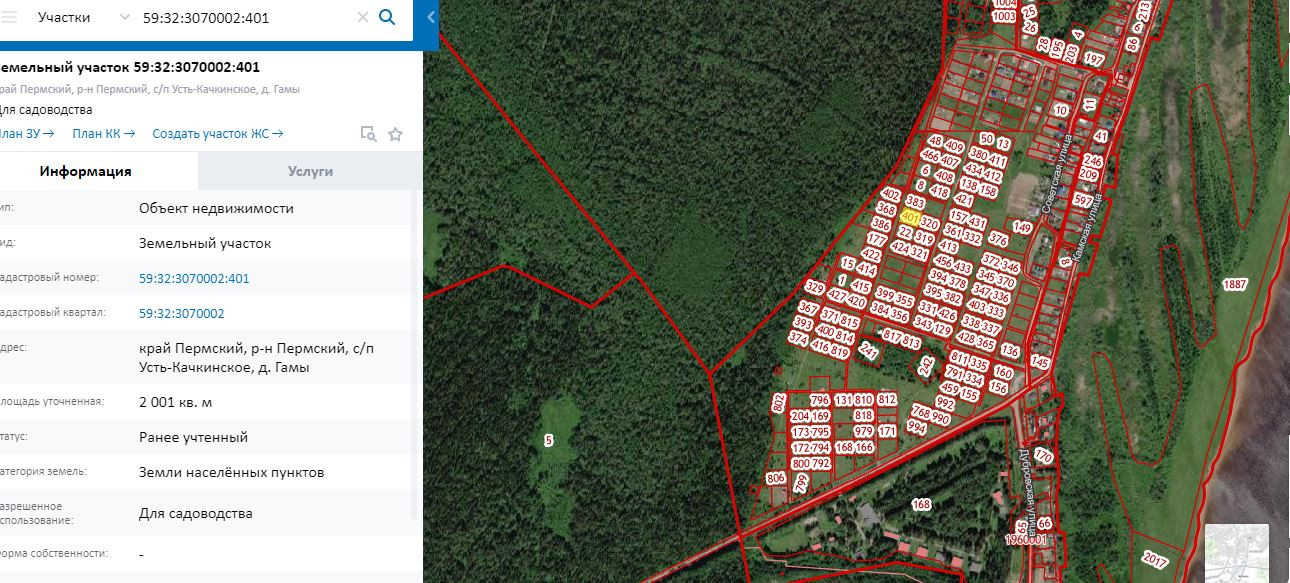Open the План ЗУ link
Screen dimensions: 1290x583
(x=25, y=133)
